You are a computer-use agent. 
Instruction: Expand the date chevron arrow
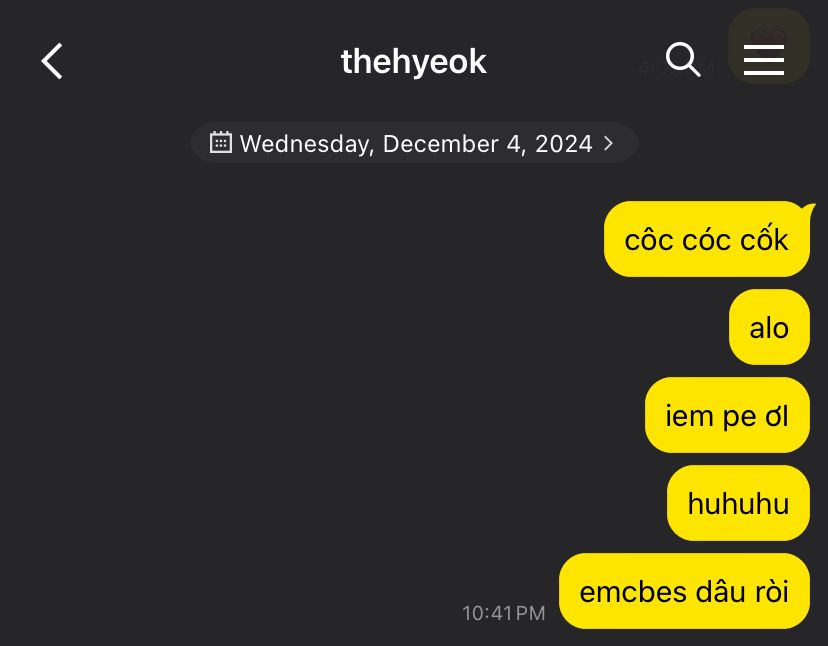(608, 143)
